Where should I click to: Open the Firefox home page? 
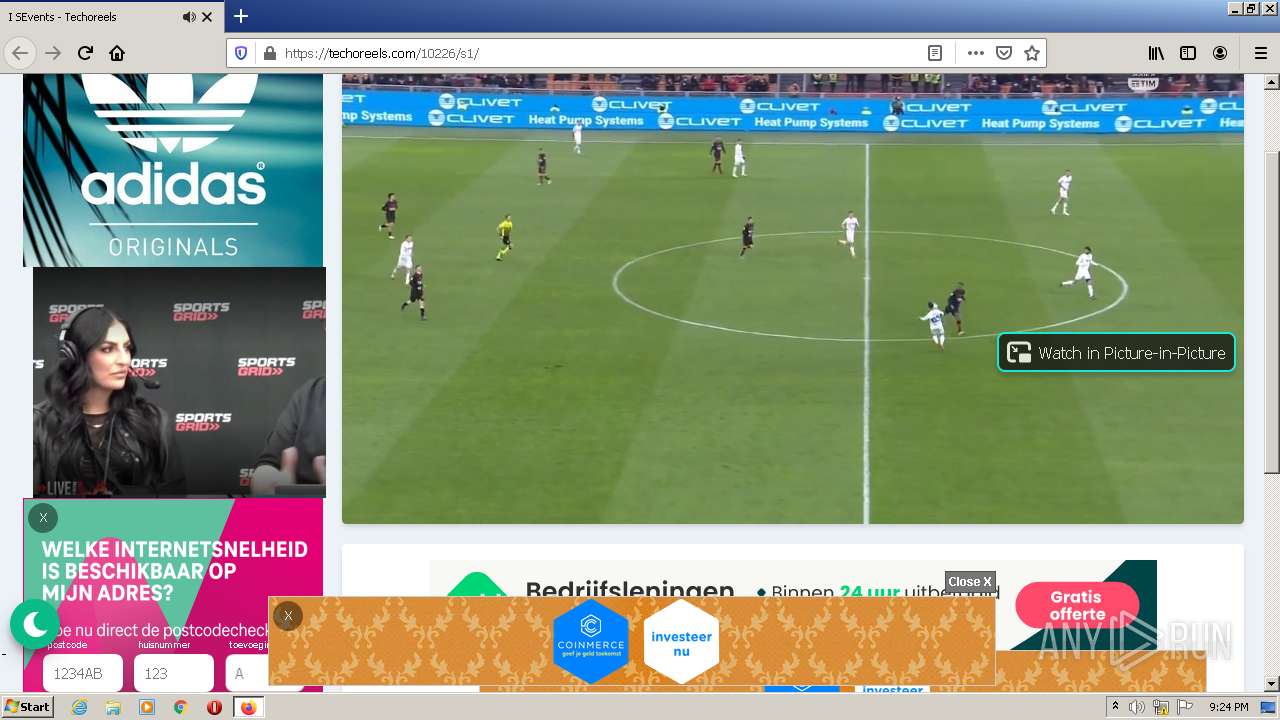point(117,53)
